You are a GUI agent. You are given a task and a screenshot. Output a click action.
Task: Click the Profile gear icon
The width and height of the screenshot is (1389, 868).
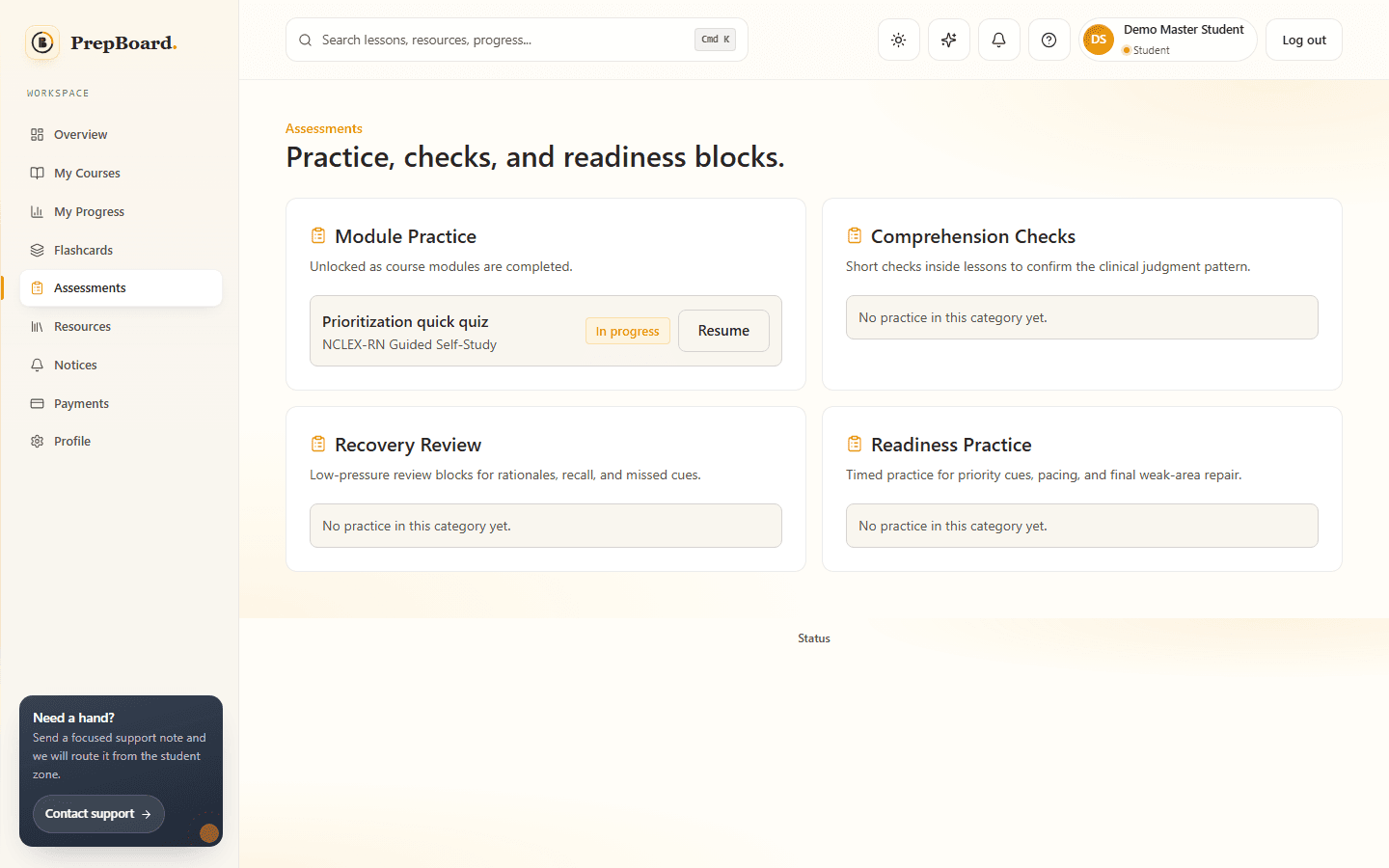point(37,441)
